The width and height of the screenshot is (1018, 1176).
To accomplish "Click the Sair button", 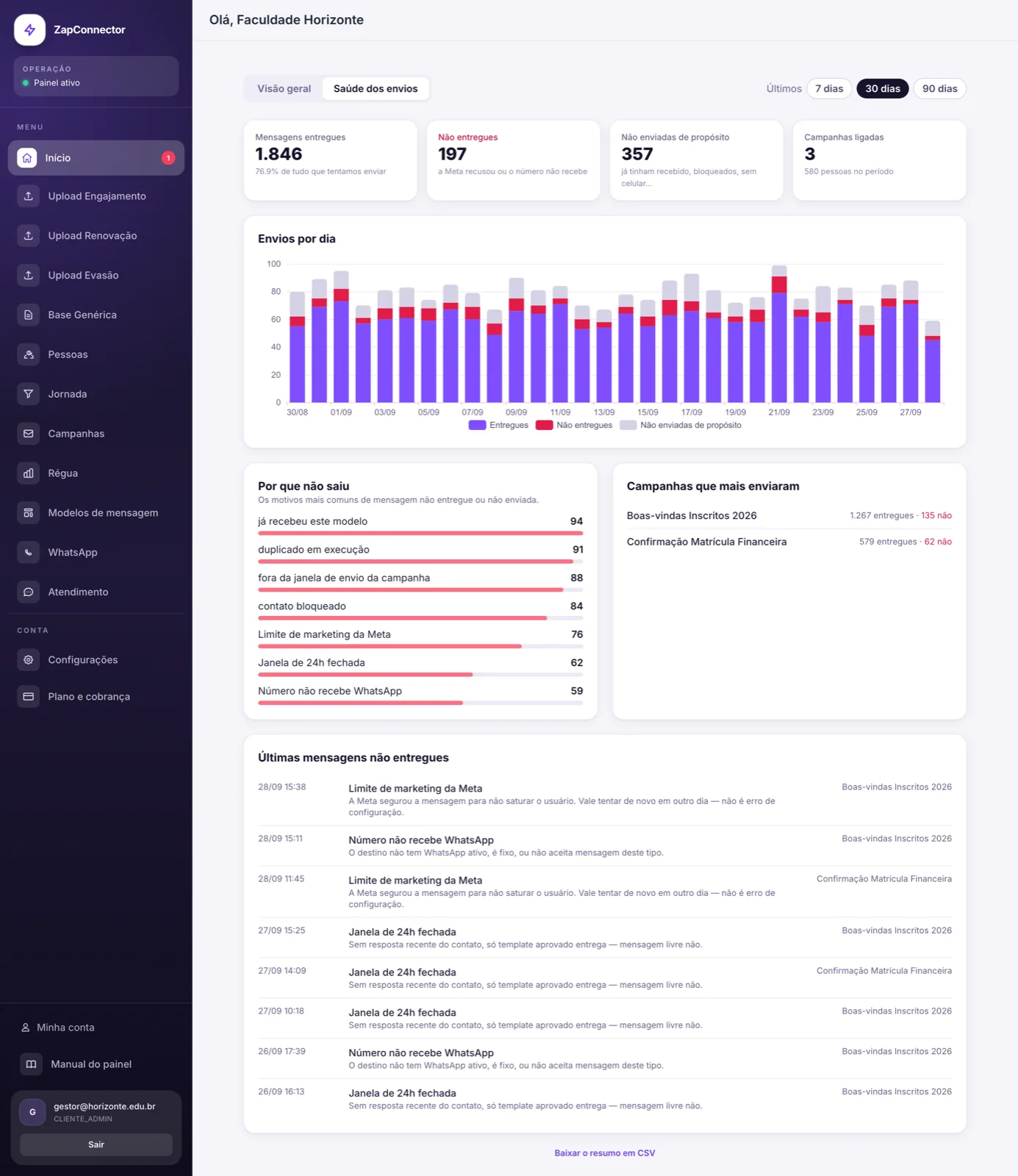I will tap(96, 1144).
